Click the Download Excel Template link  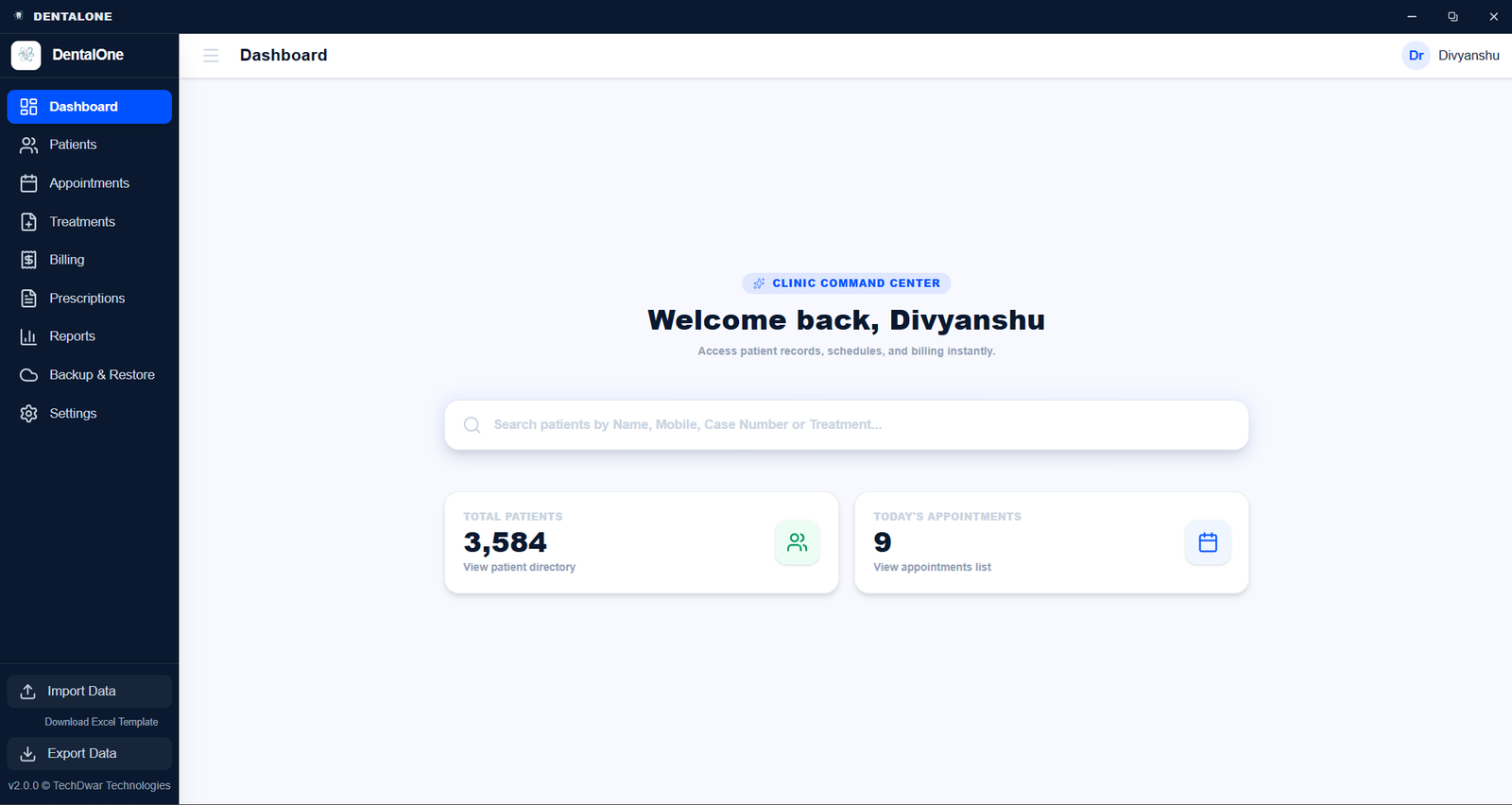pos(101,722)
